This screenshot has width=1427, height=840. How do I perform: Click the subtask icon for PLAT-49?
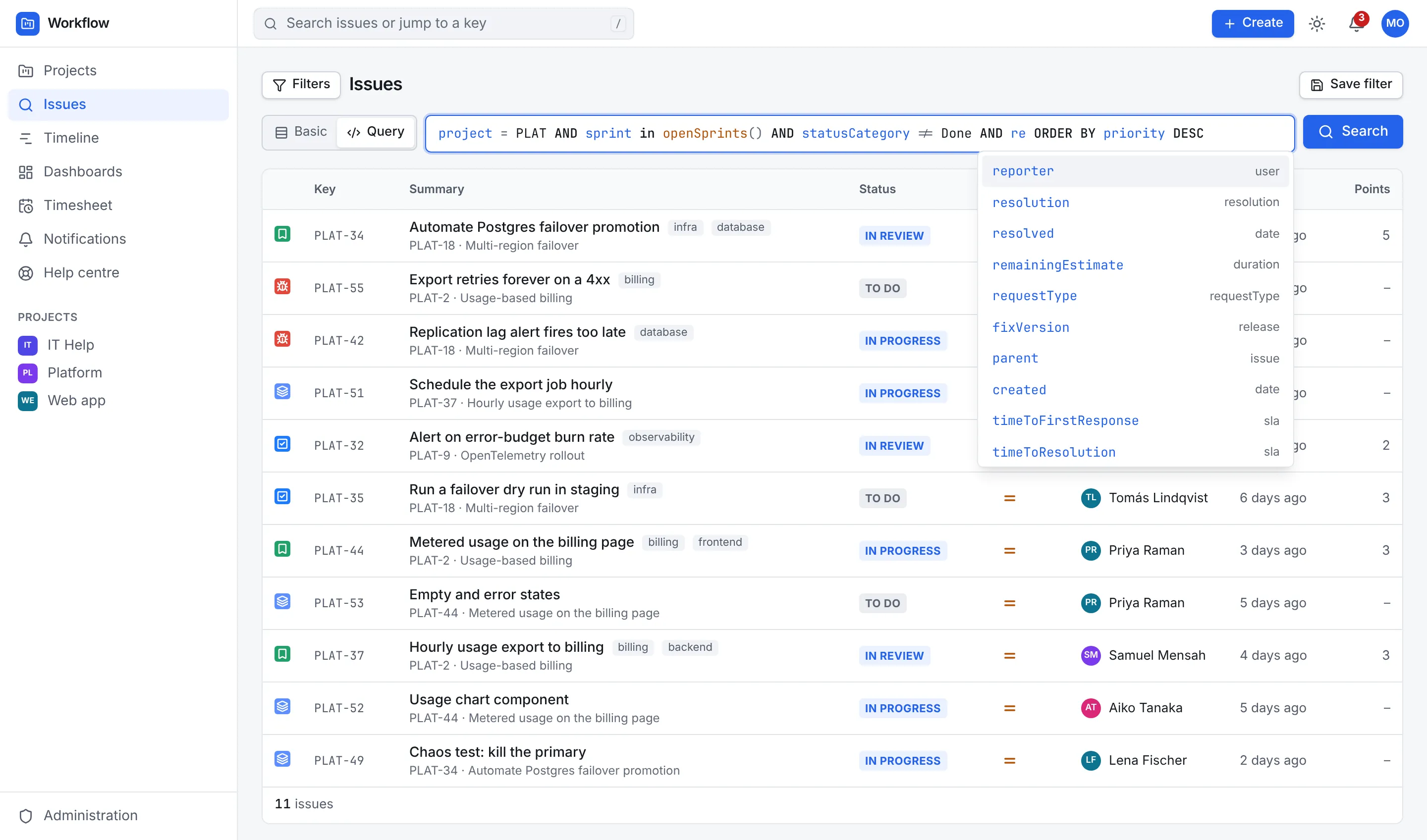282,759
